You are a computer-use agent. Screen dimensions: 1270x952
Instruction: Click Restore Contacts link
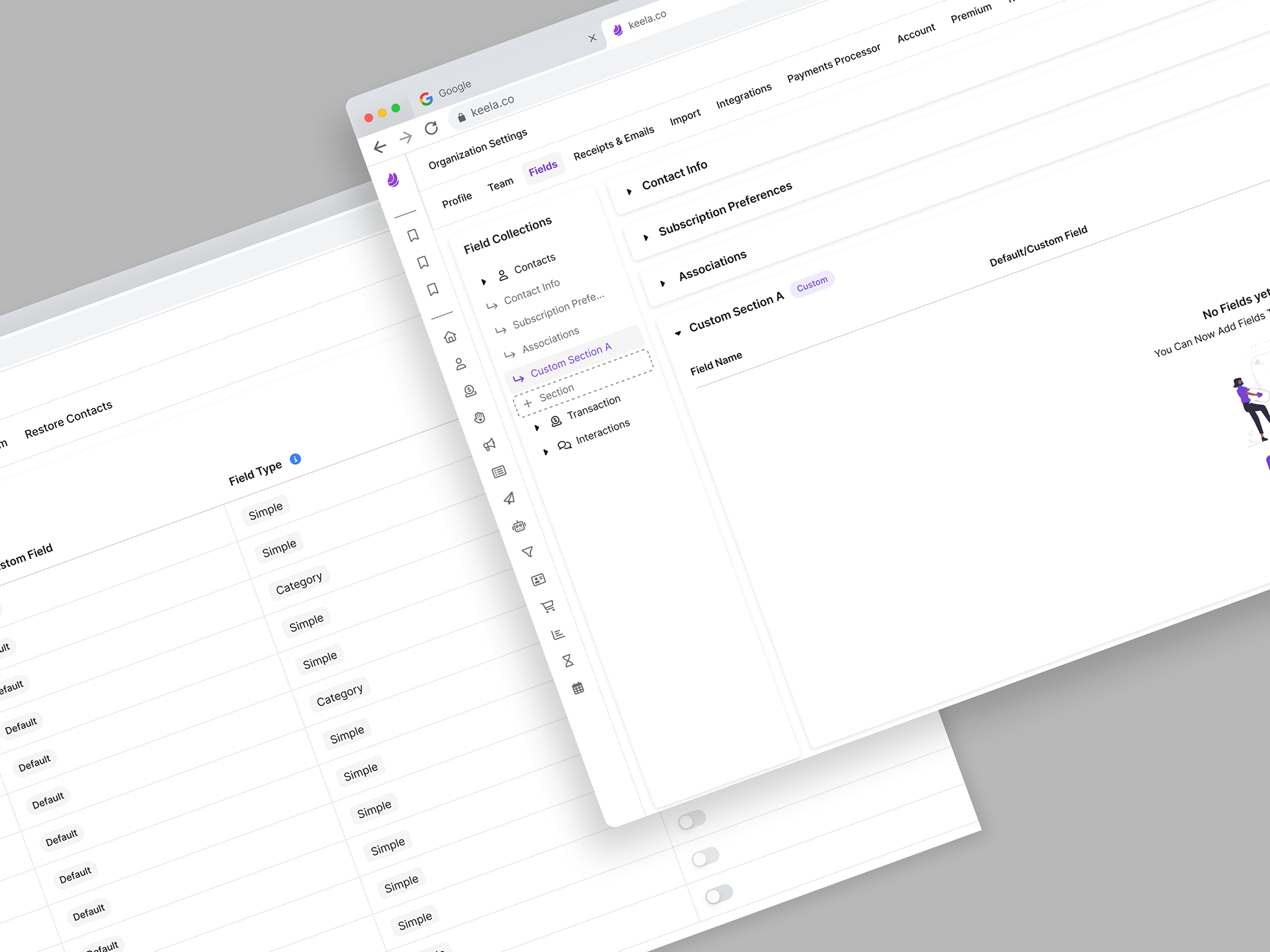68,419
